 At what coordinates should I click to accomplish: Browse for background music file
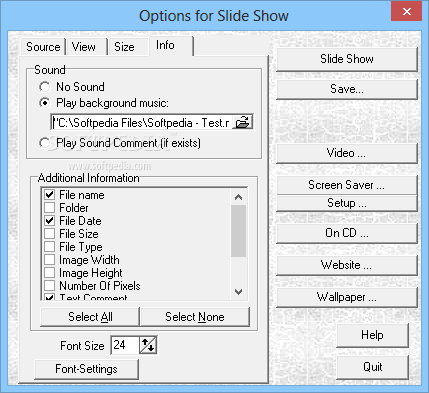click(242, 123)
